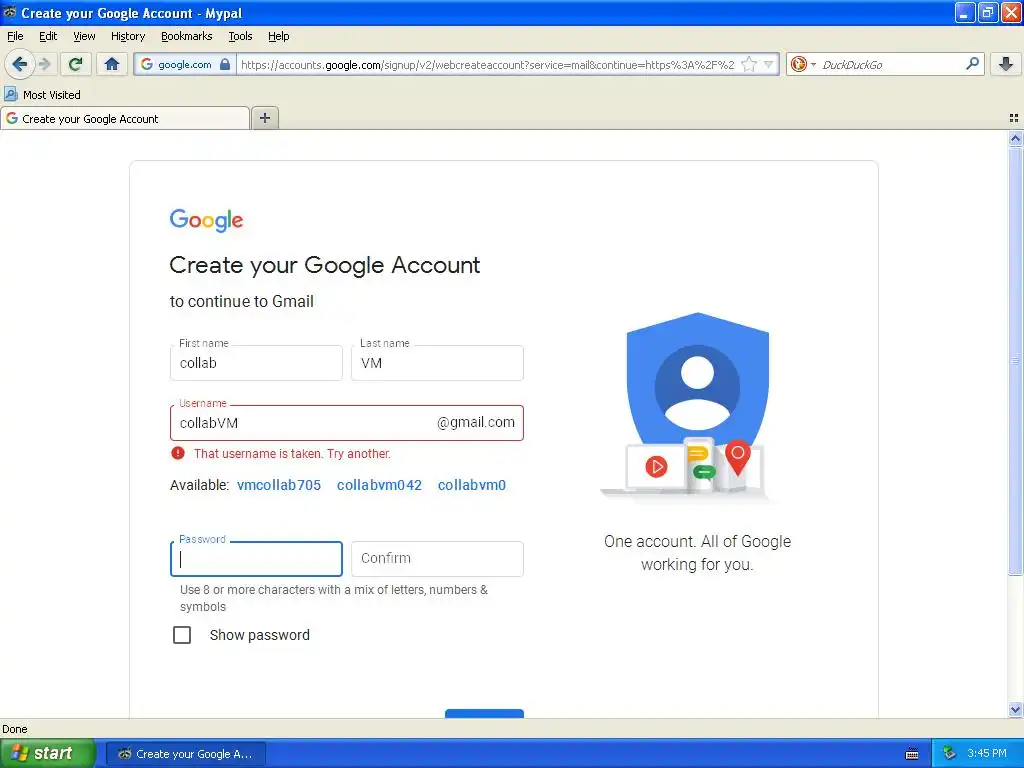Click into the First name field
The width and height of the screenshot is (1024, 768).
pyautogui.click(x=256, y=363)
